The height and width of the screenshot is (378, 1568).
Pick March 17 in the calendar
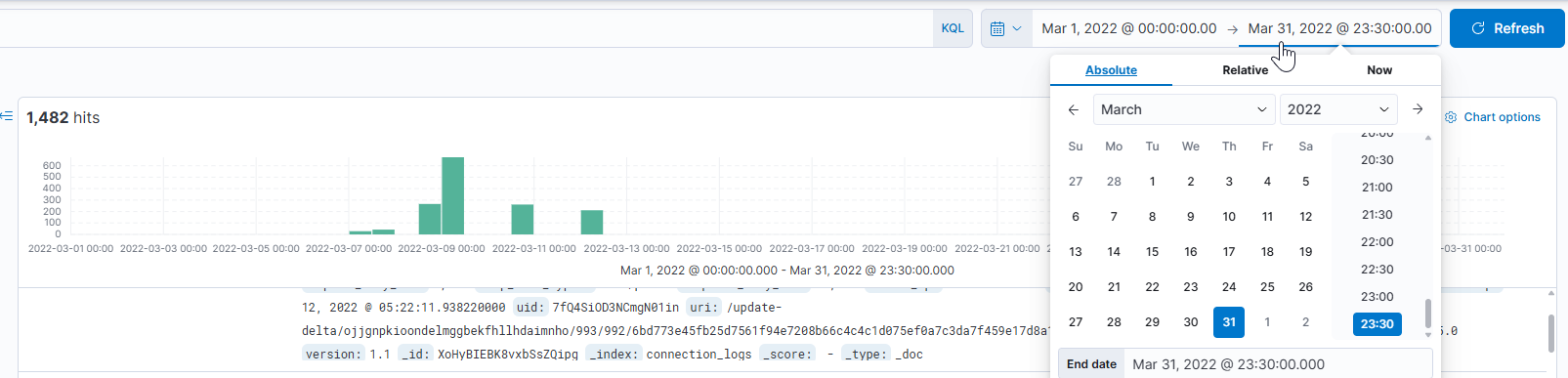(1229, 252)
